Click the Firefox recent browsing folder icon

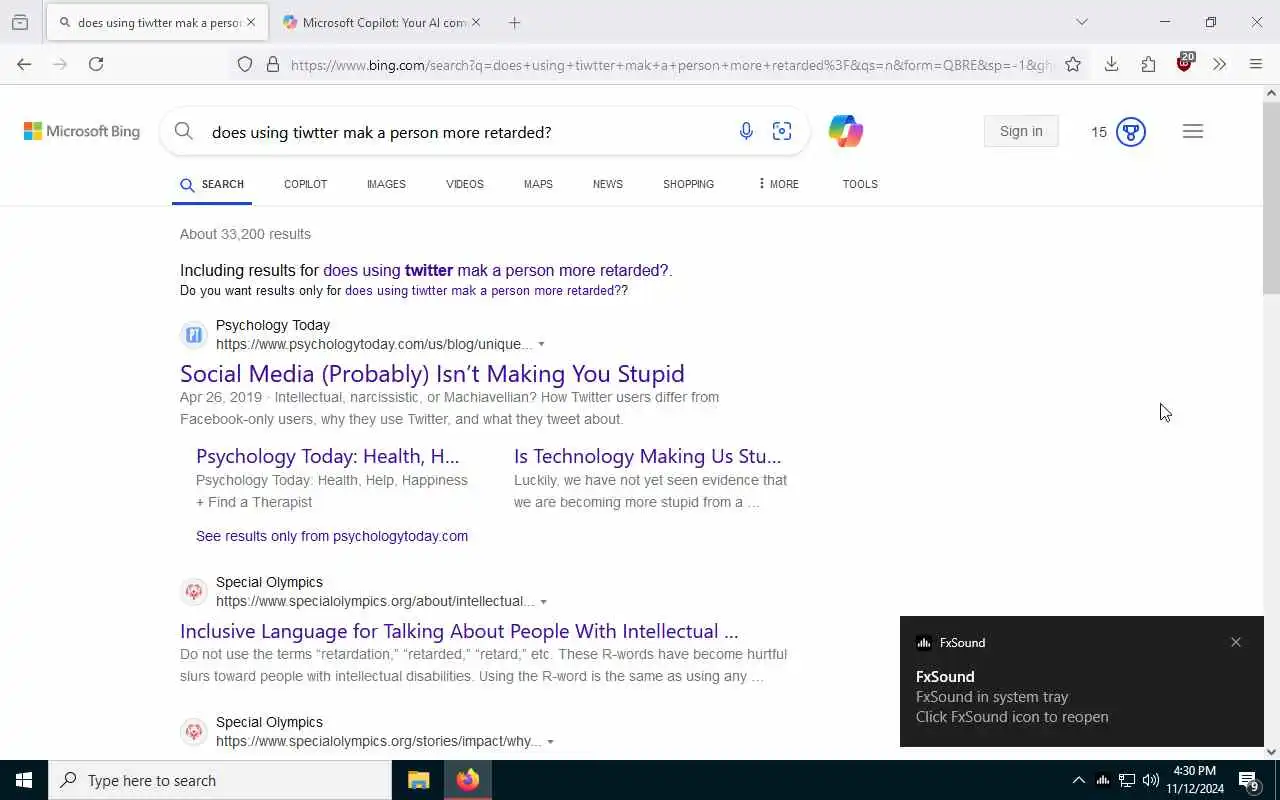pos(20,22)
